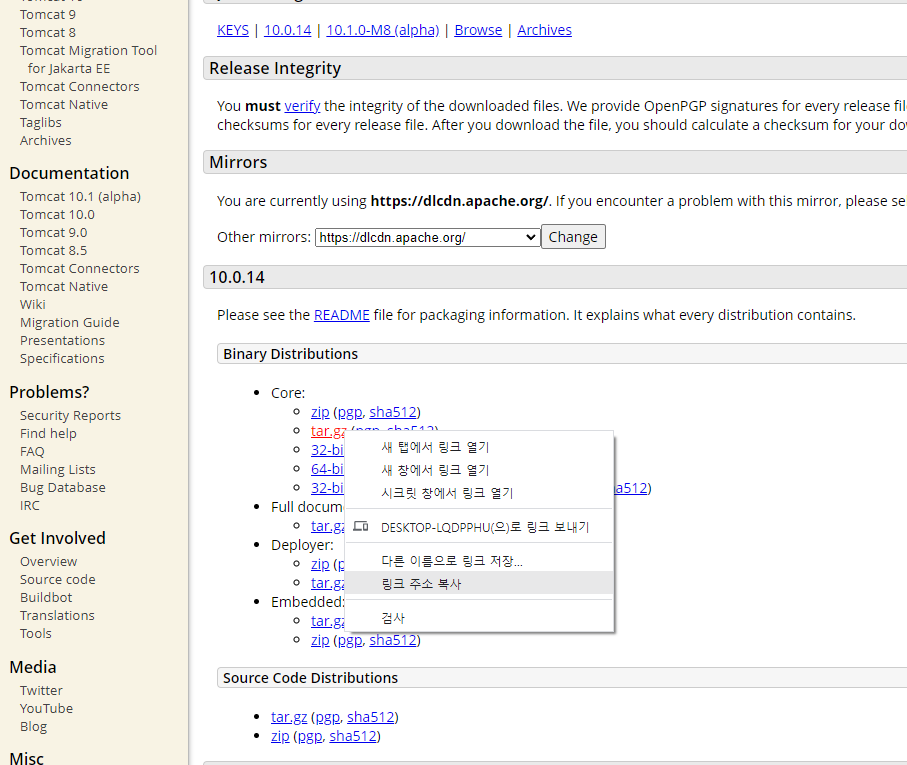Click the Embedded zip link
The width and height of the screenshot is (907, 765).
coord(320,641)
